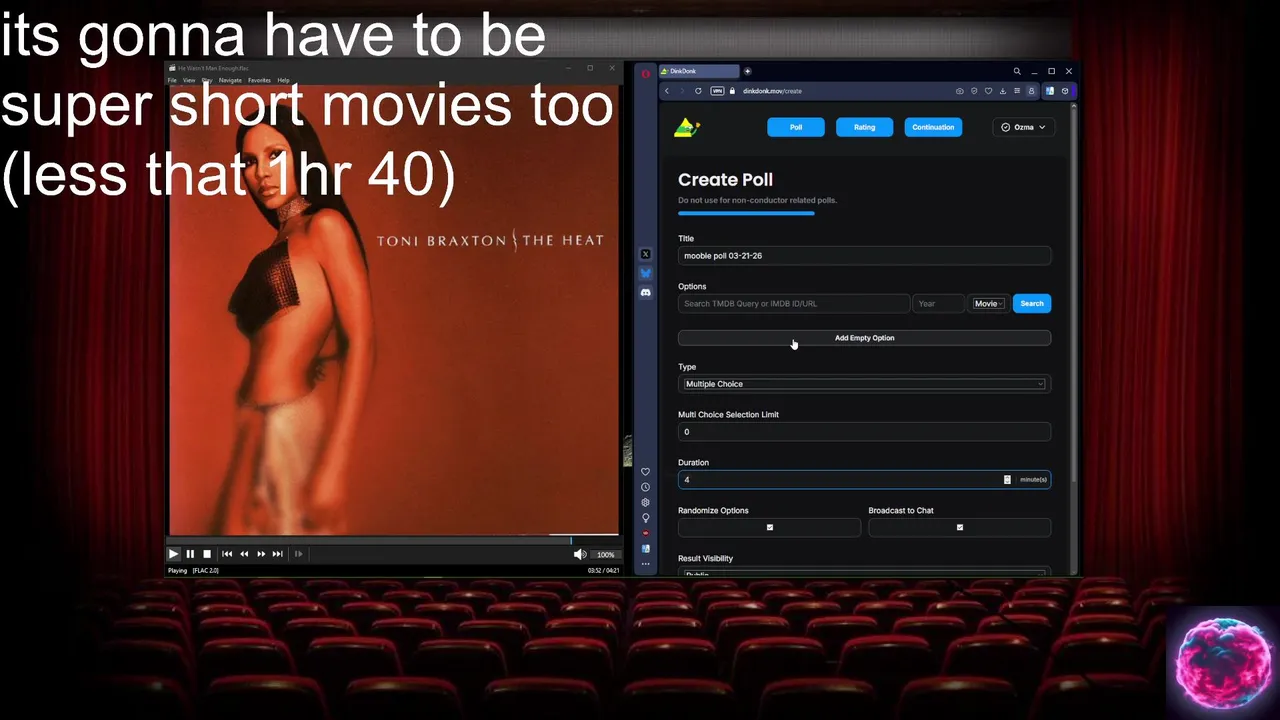Rewind (decrease speed) in media player
This screenshot has height=720, width=1280.
click(x=244, y=554)
